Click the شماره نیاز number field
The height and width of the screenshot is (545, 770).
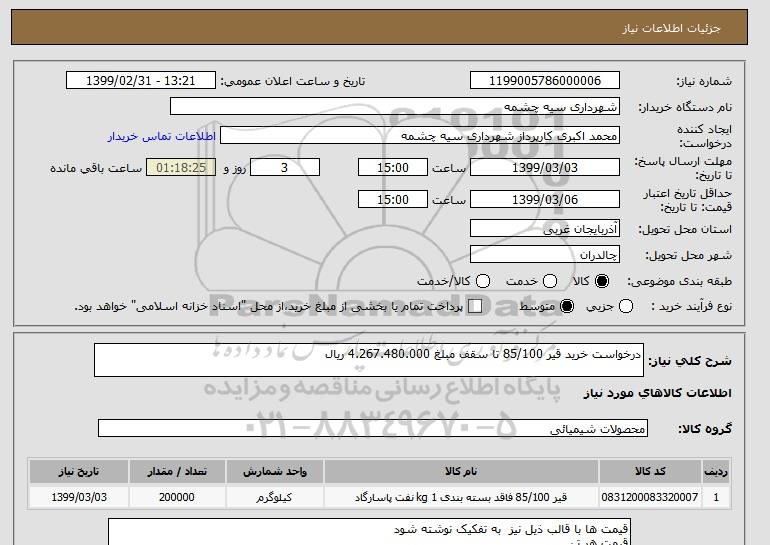(x=545, y=81)
